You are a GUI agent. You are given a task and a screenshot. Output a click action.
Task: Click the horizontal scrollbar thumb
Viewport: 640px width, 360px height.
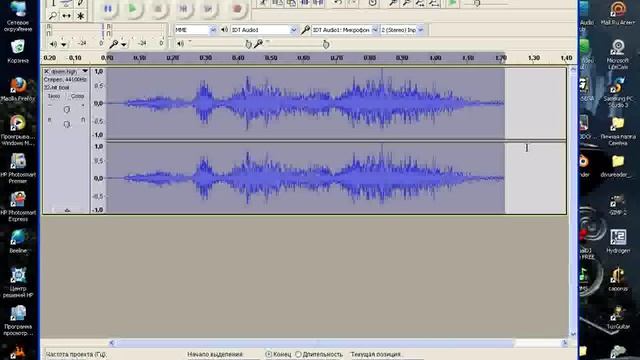[x=315, y=343]
